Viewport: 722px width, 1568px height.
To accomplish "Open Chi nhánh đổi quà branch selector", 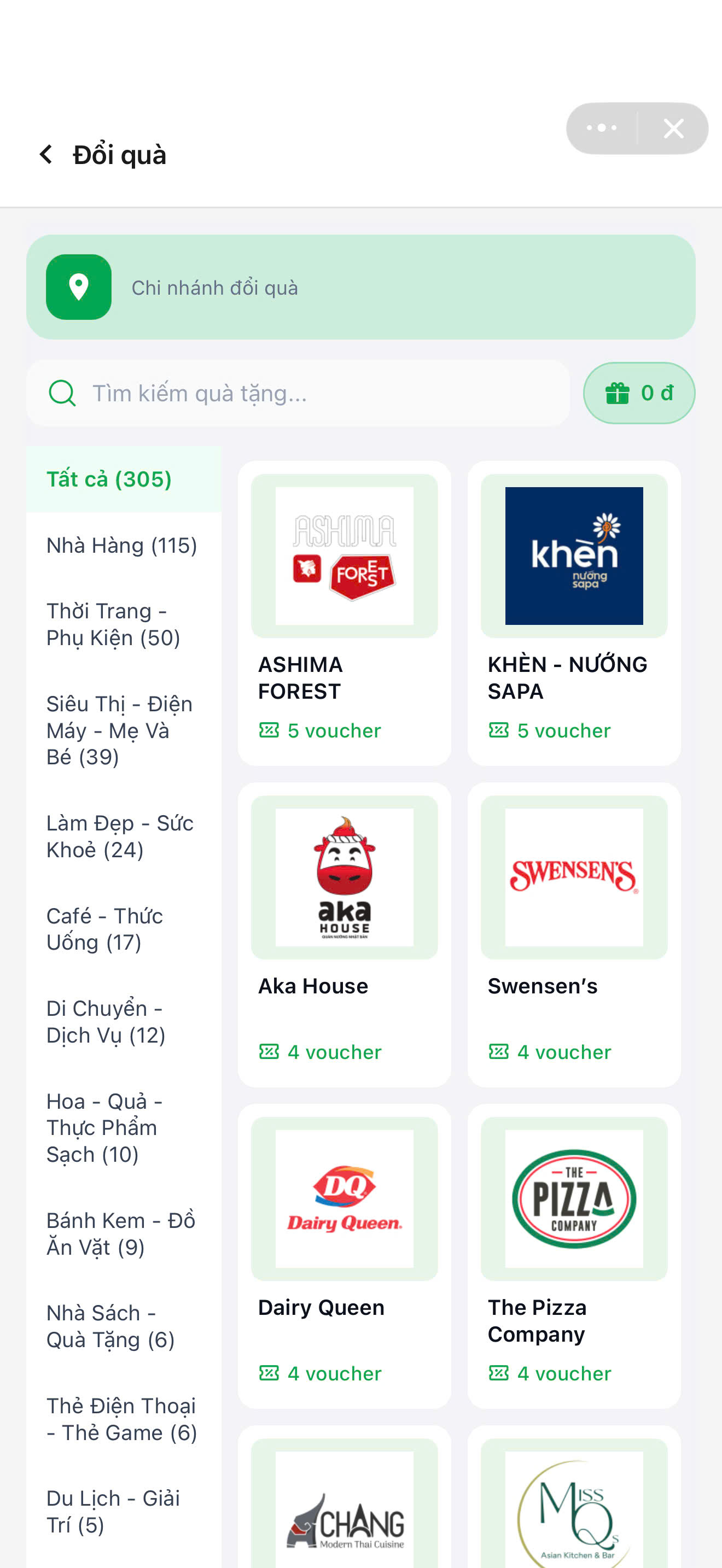I will point(360,286).
